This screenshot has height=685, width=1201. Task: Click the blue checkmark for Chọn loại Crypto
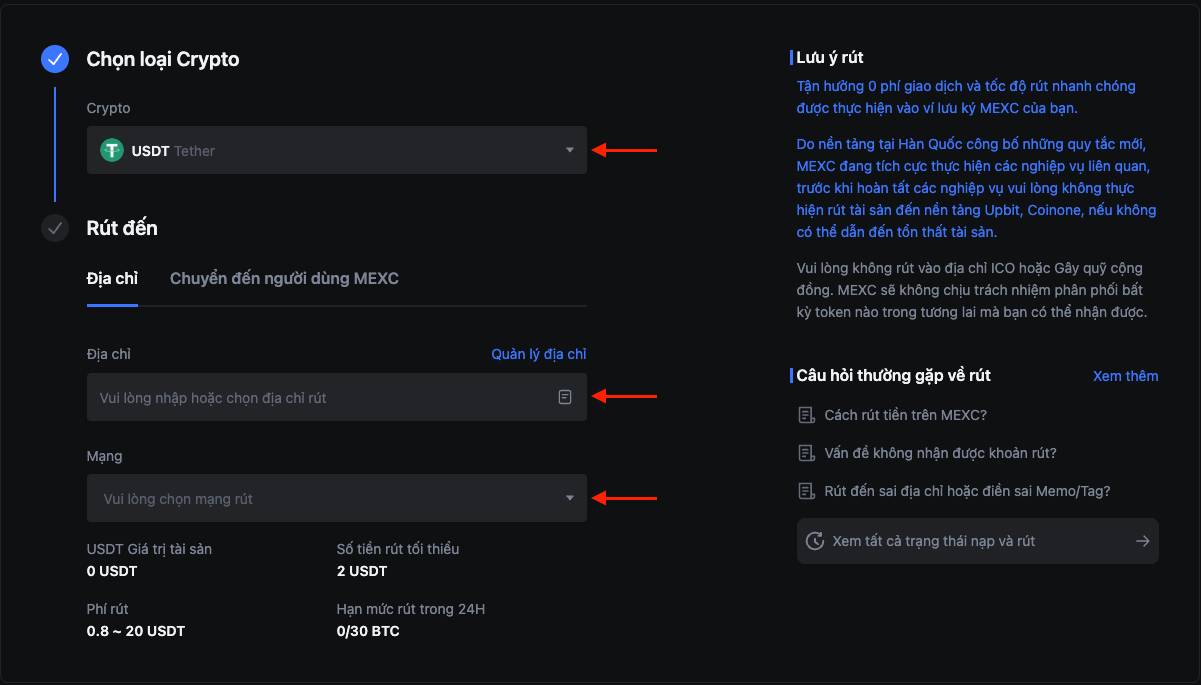click(55, 59)
